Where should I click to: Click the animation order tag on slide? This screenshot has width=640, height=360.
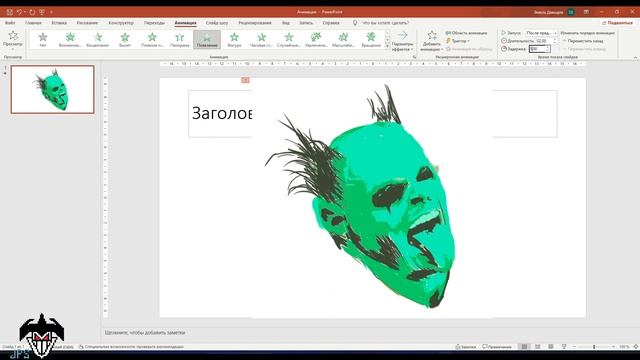click(x=245, y=80)
